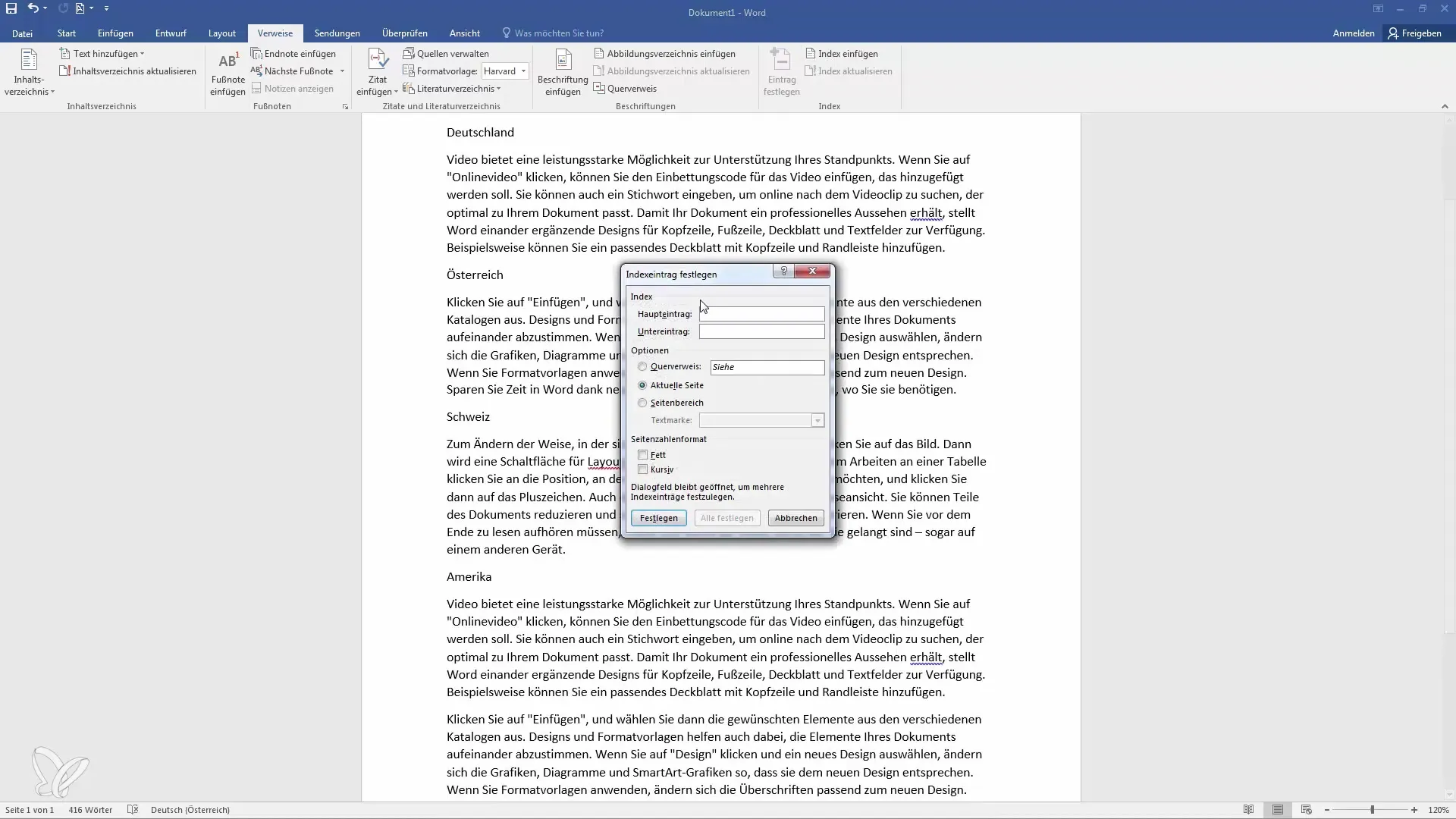Click the Seite 1 von 1 page indicator
The width and height of the screenshot is (1456, 819).
coord(30,810)
